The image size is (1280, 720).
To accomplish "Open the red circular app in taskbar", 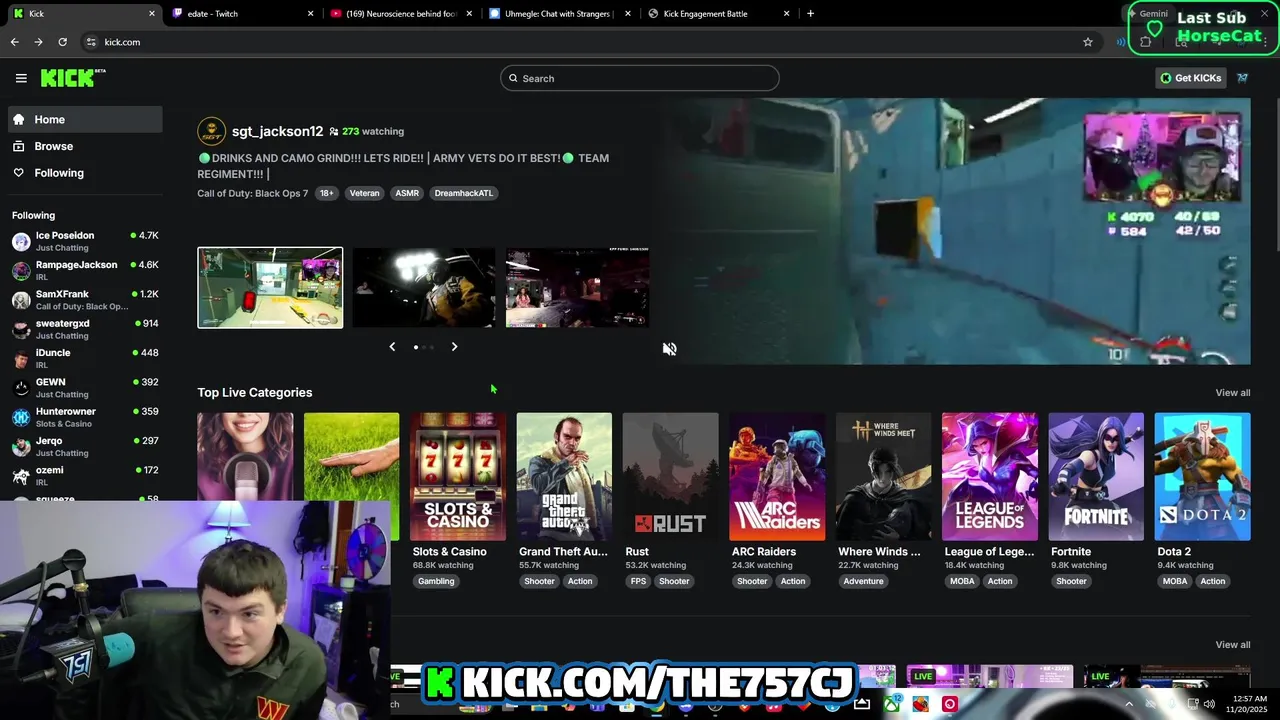I will 950,704.
